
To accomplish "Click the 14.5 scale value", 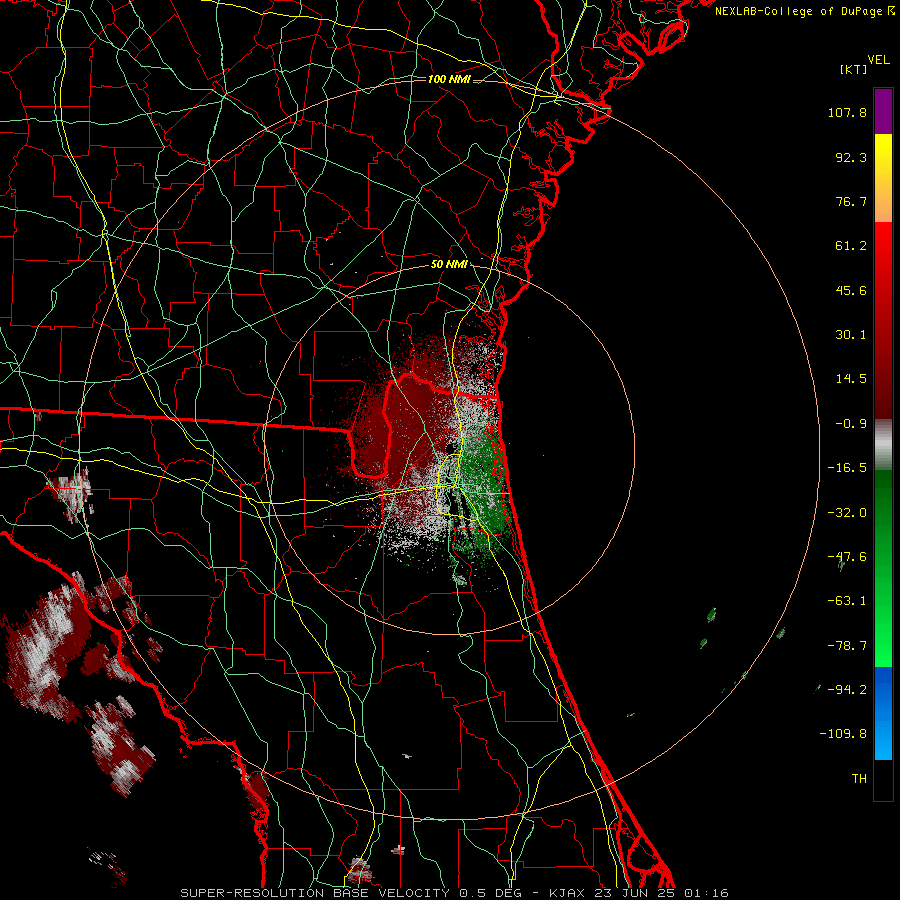I will pos(851,379).
